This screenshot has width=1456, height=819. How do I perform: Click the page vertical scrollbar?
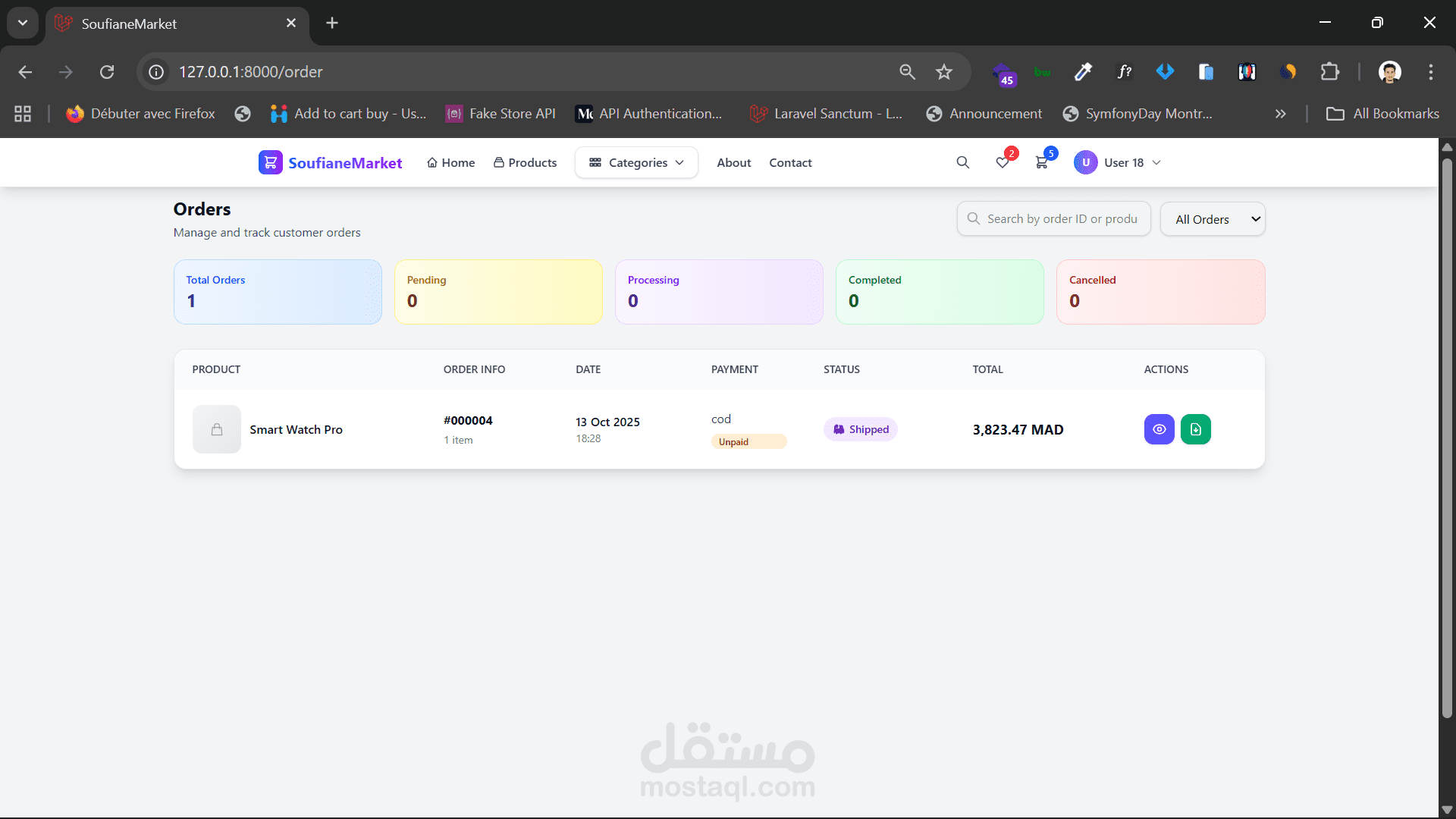pos(1447,436)
